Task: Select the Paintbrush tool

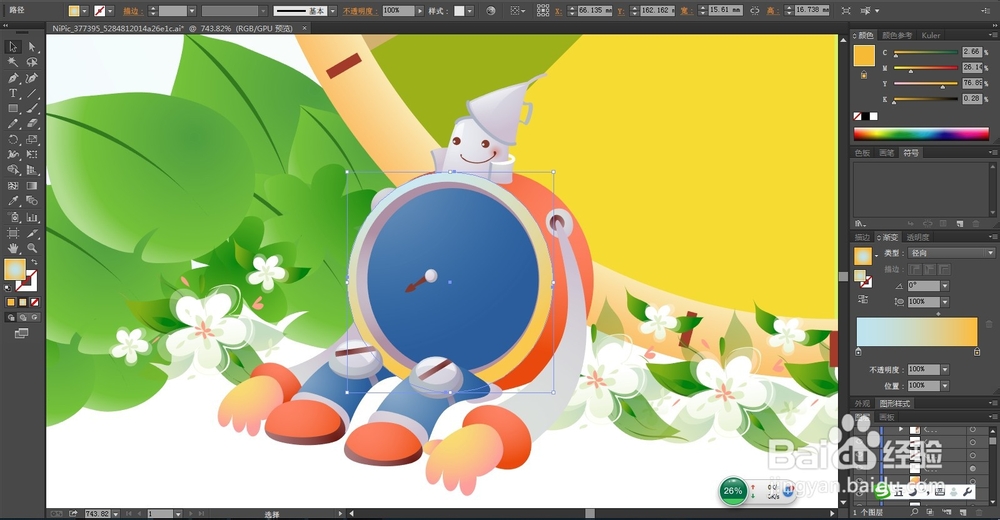Action: point(32,108)
